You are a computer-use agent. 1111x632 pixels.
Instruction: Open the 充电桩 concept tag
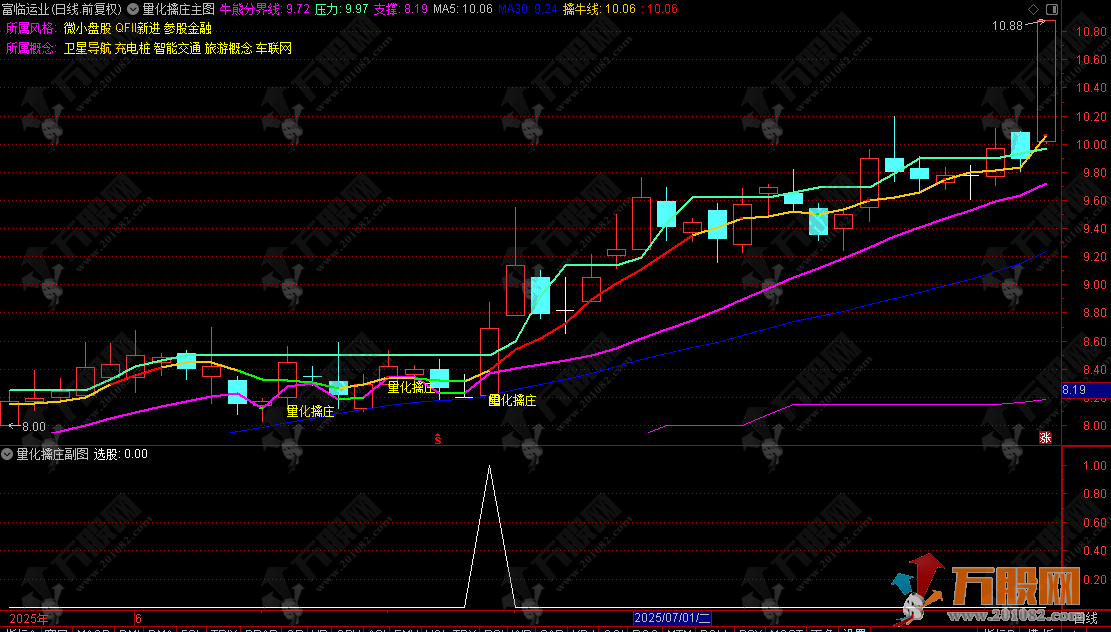point(132,48)
